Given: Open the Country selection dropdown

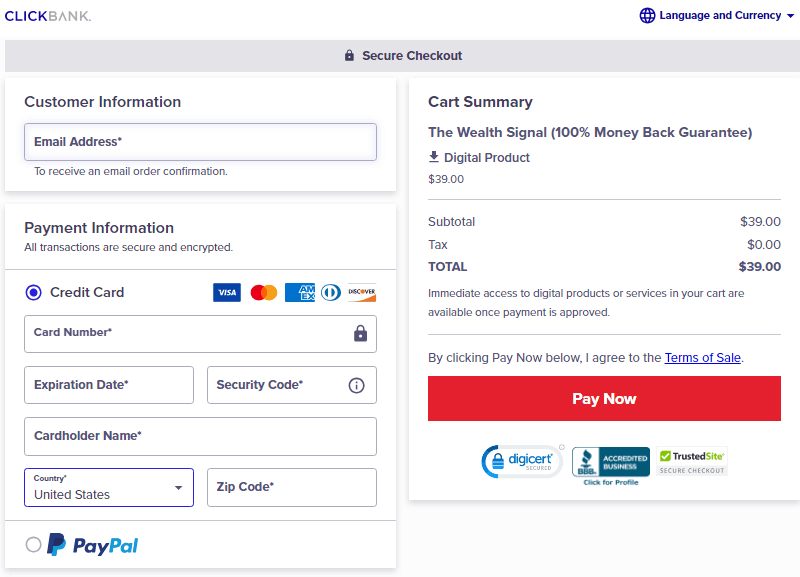Looking at the screenshot, I should 108,487.
